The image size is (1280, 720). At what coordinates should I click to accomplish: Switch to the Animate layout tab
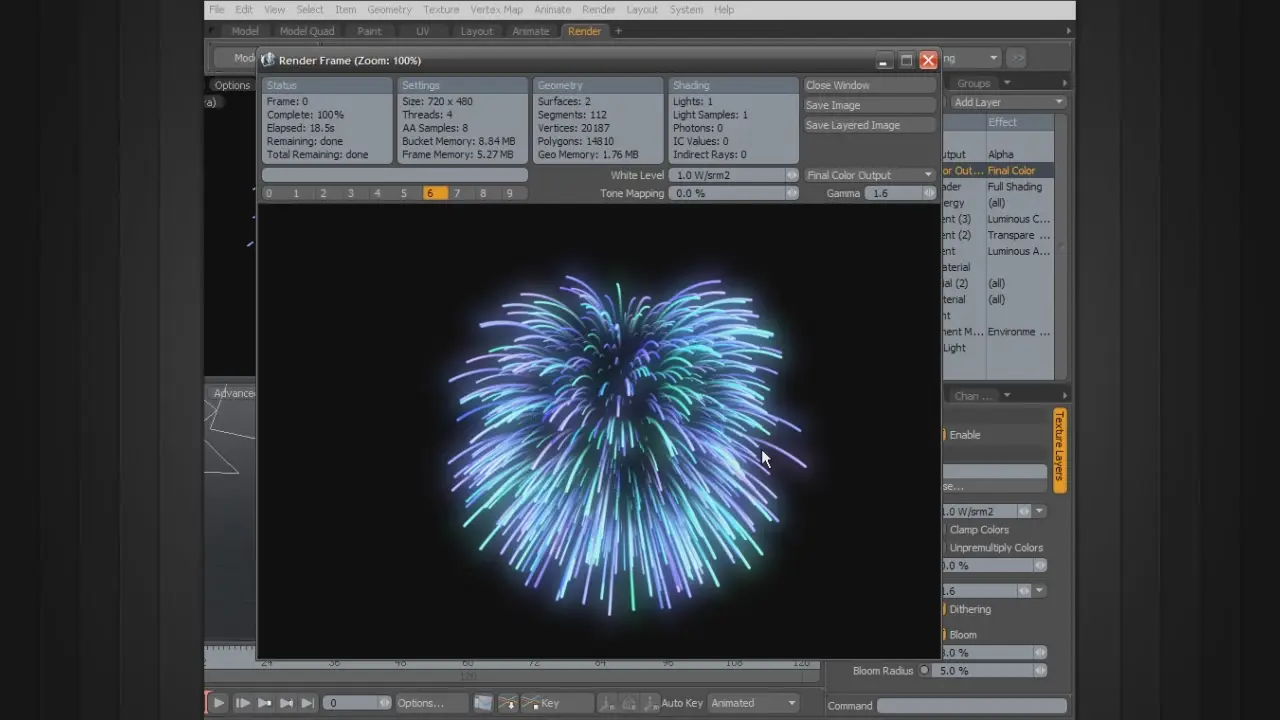point(530,31)
